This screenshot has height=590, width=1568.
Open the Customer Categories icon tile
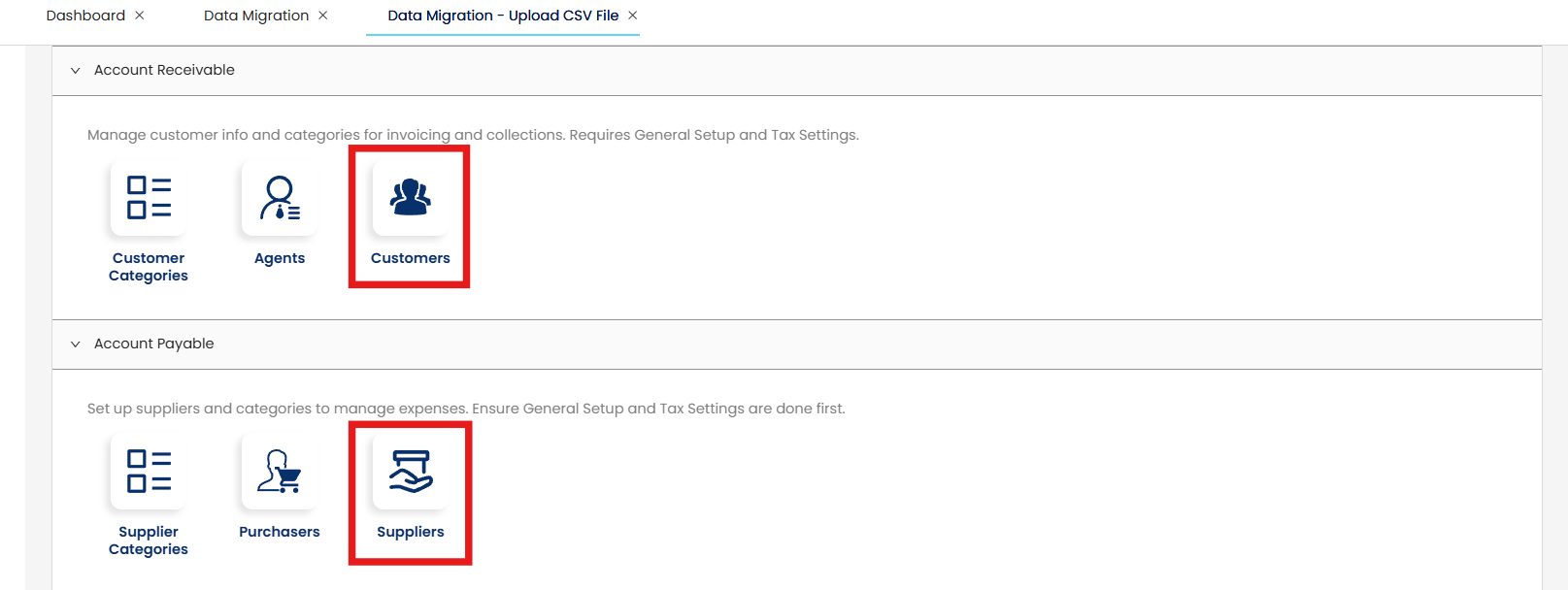[x=149, y=198]
